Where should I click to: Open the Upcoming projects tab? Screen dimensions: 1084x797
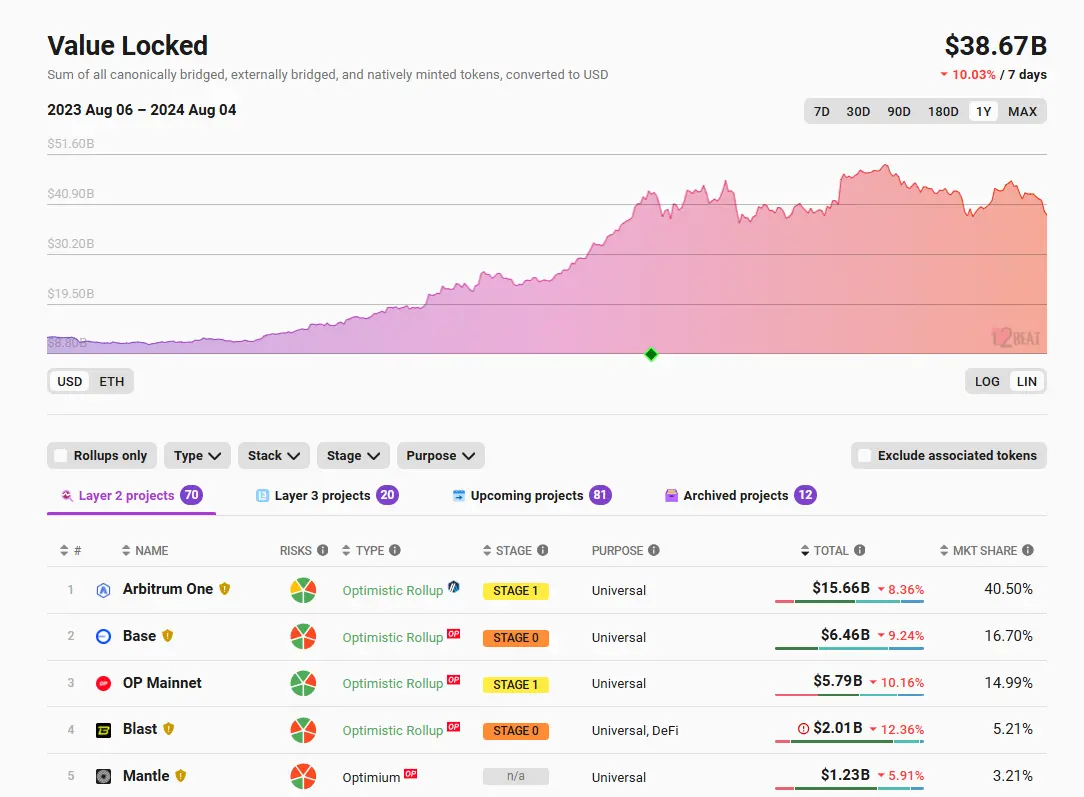pos(530,496)
